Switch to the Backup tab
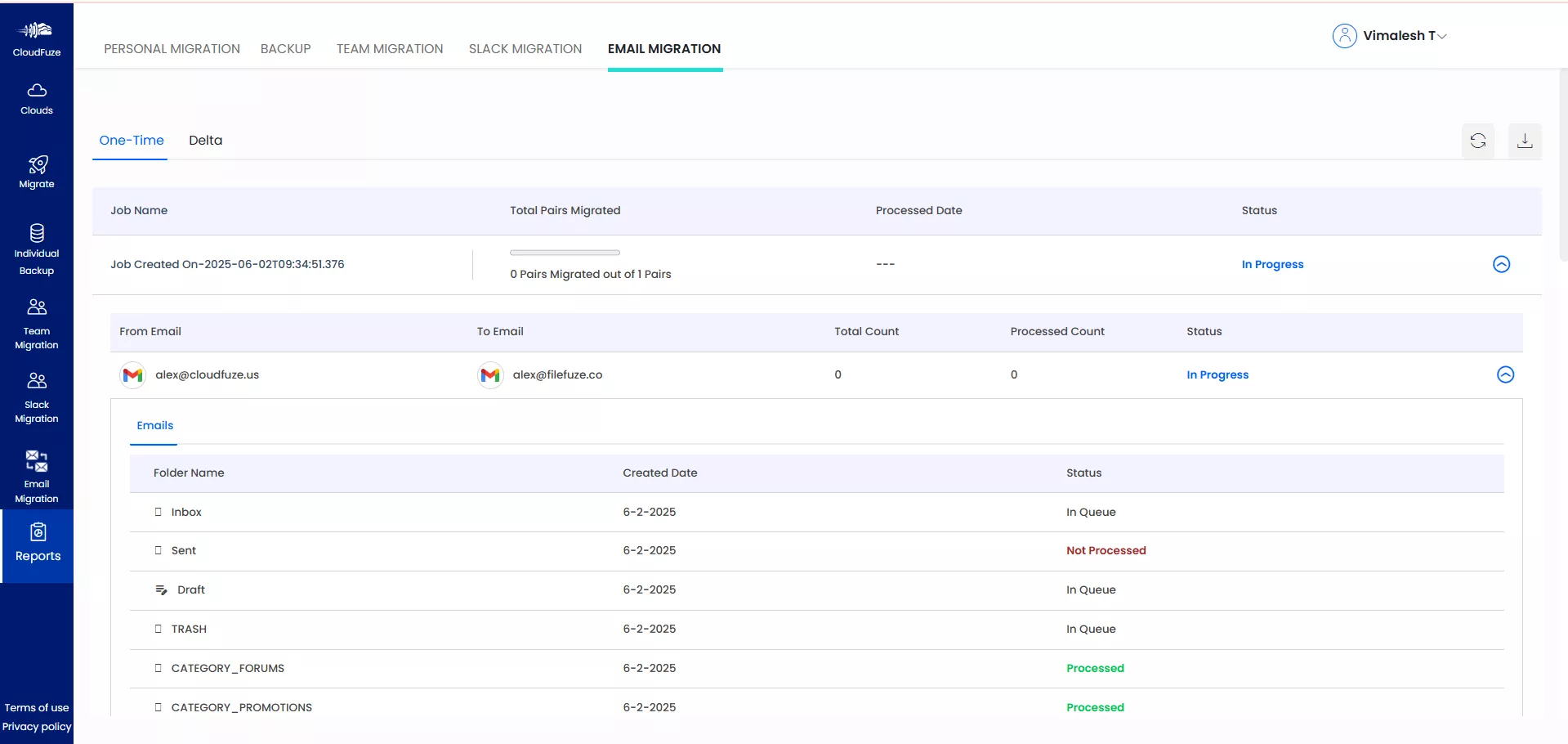Viewport: 1568px width, 744px height. pos(286,49)
